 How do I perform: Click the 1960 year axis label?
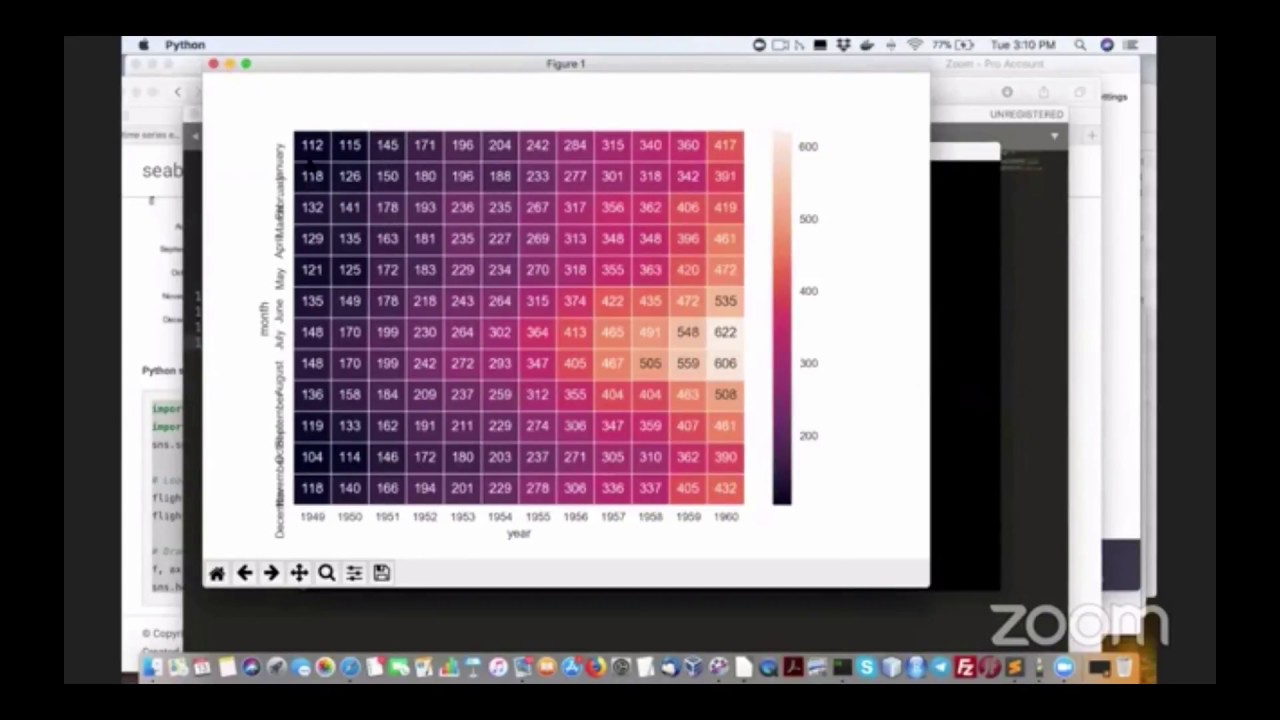(725, 517)
